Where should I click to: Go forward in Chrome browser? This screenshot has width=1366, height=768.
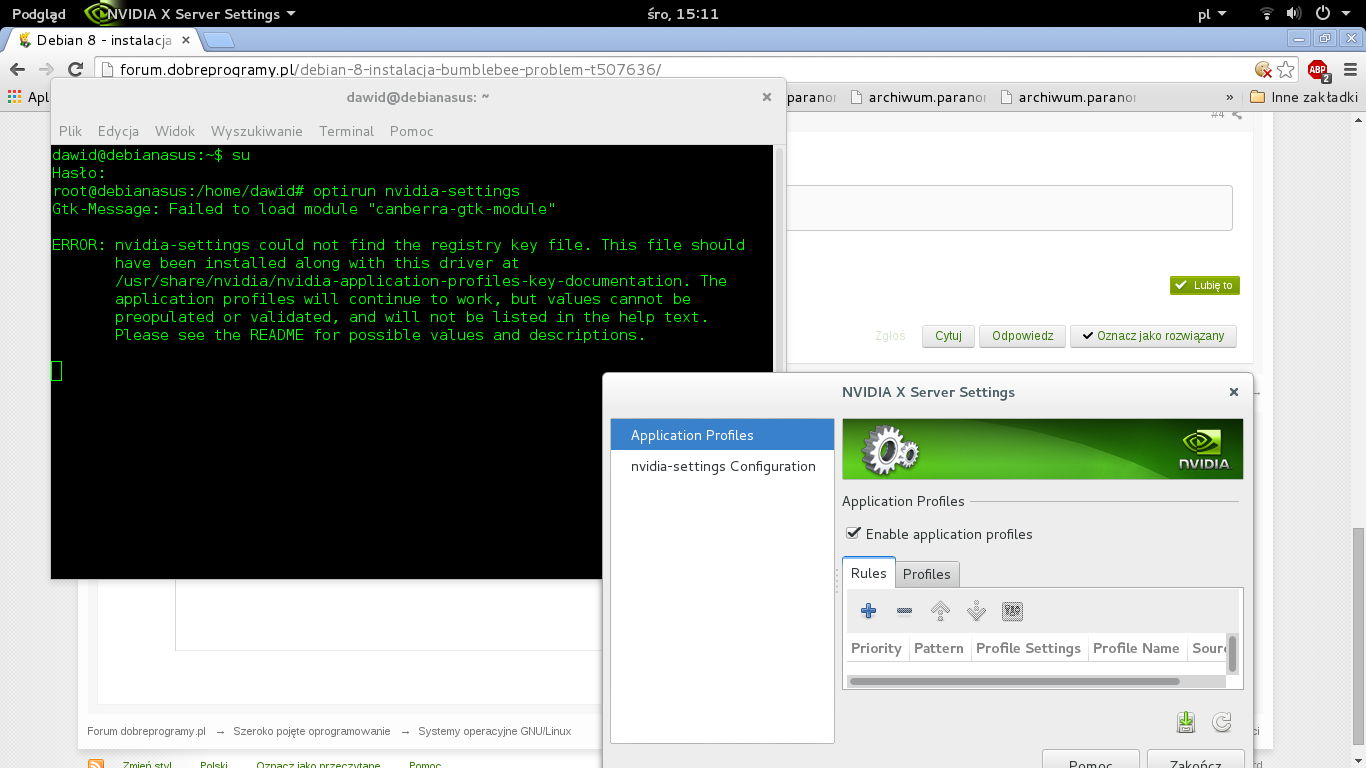tap(46, 69)
